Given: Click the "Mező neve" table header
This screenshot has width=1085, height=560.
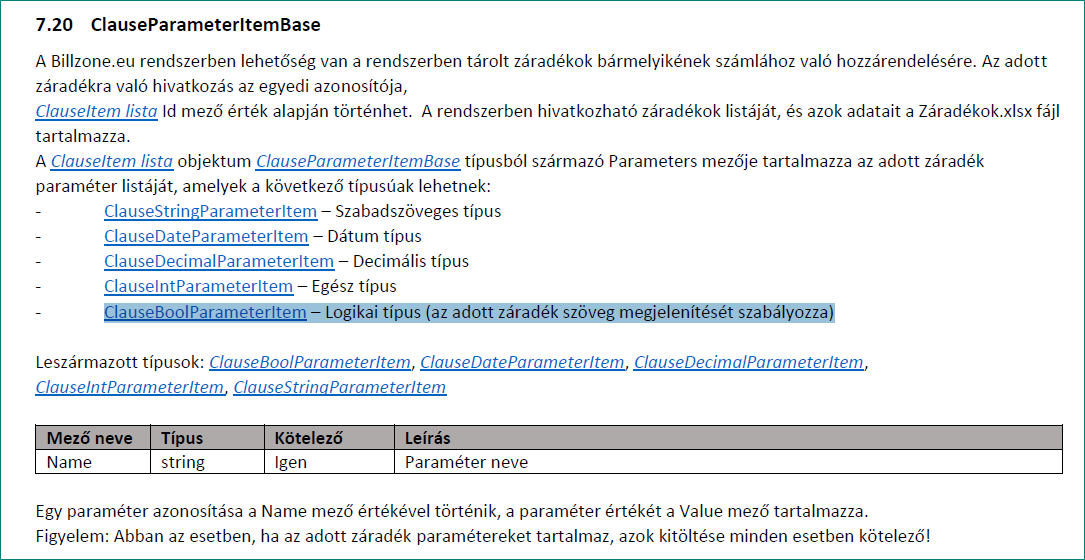Looking at the screenshot, I should [93, 438].
